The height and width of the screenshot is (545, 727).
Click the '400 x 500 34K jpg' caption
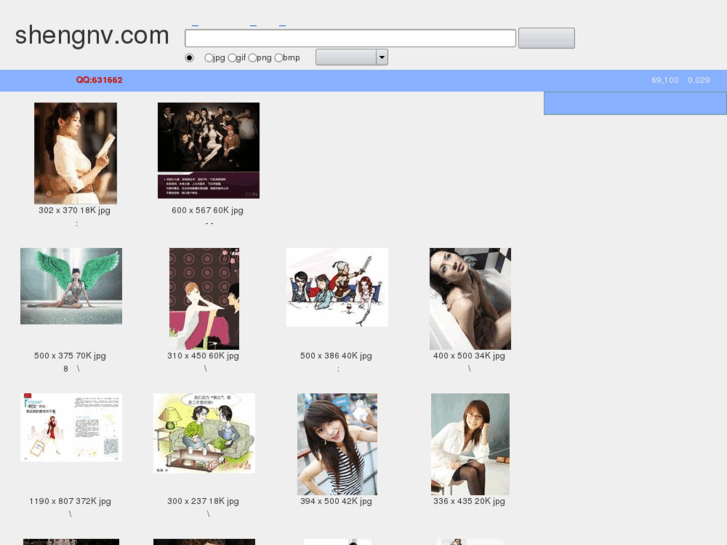(x=469, y=356)
